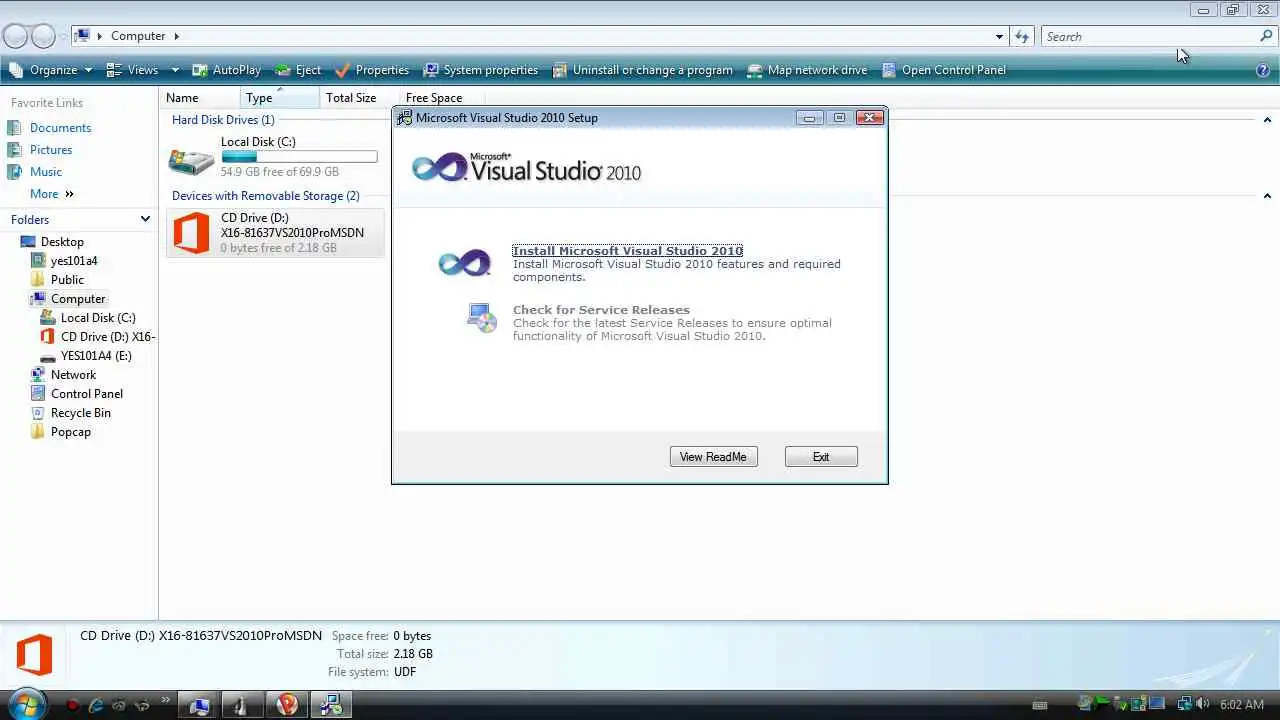Click the Visual Studio Setup taskbar button
The height and width of the screenshot is (720, 1280).
(331, 705)
